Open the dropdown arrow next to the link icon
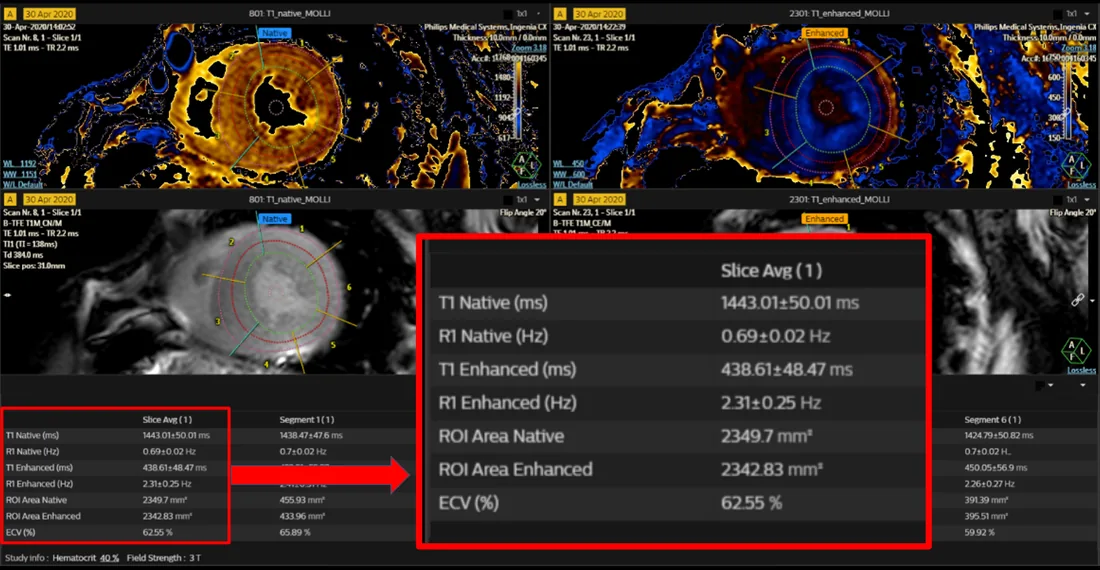This screenshot has width=1100, height=570. (1092, 301)
